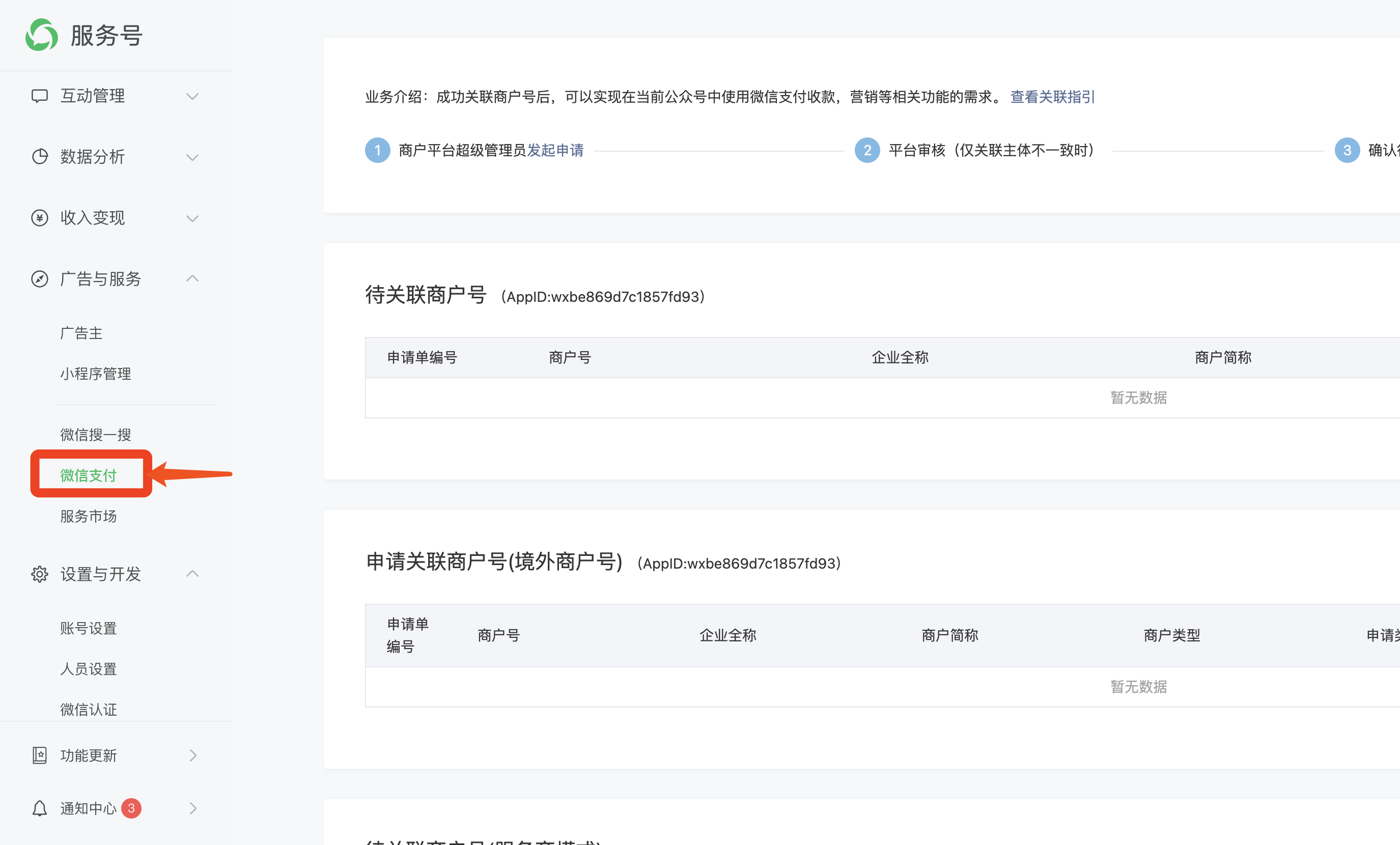The width and height of the screenshot is (1400, 845).
Task: Click 申请单编号 header in 境外商户号 table
Action: coord(408,635)
